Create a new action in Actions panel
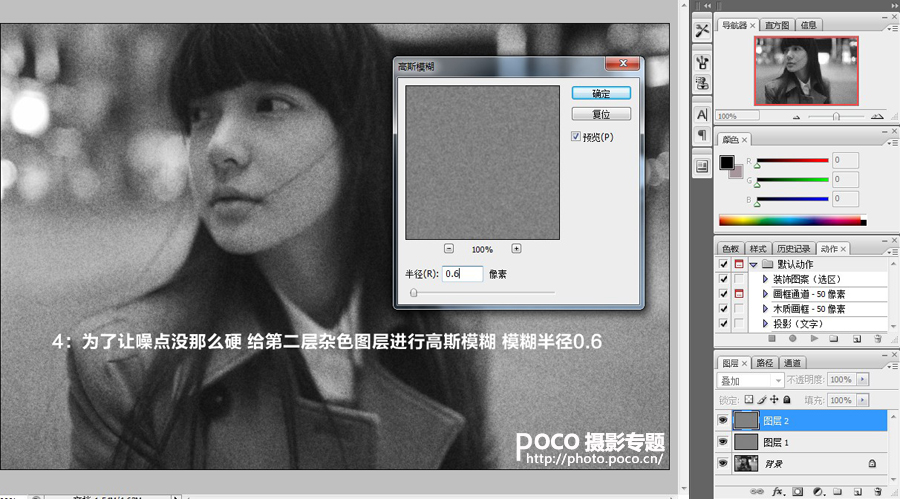The height and width of the screenshot is (499, 900). coord(856,339)
